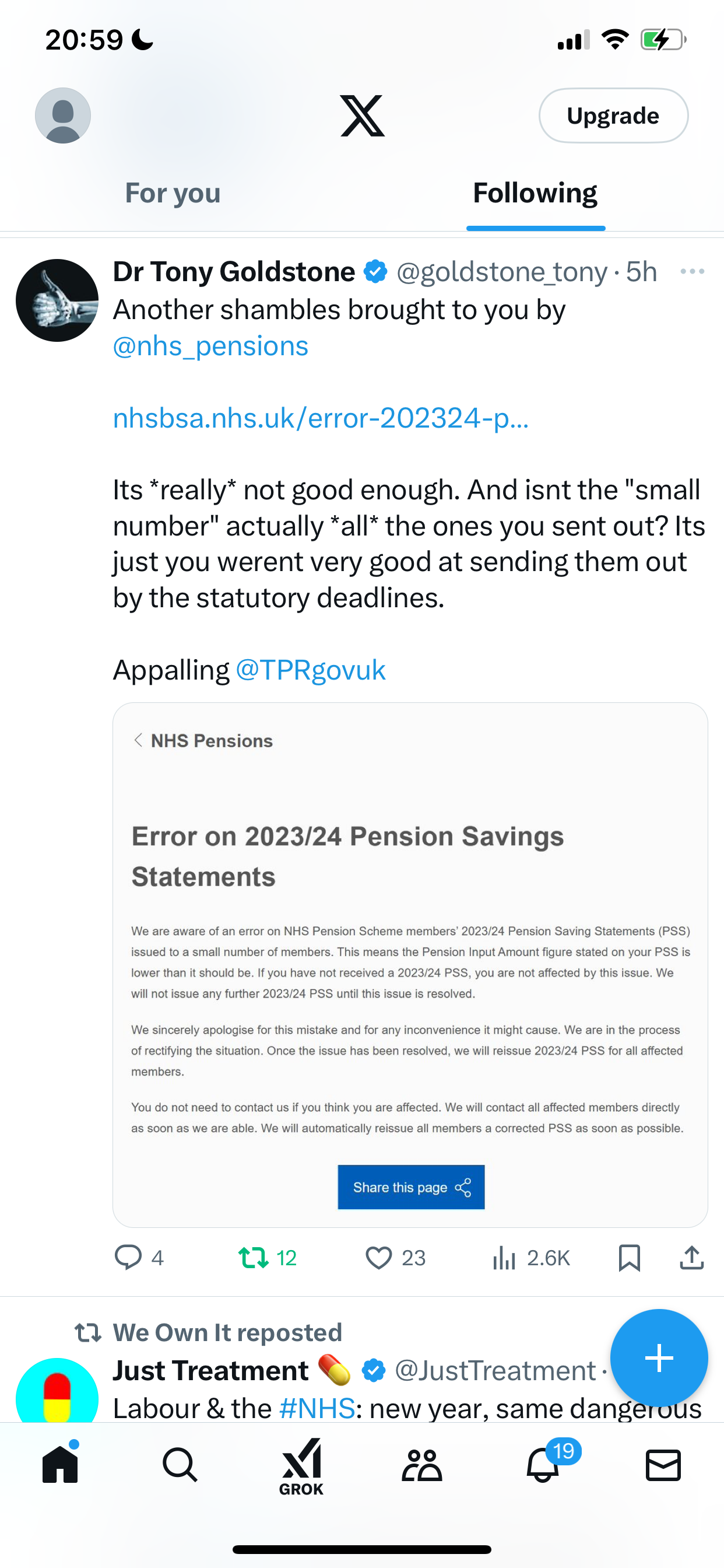Bookmark Dr Tony Goldstone's tweet
This screenshot has height=1568, width=724.
tap(629, 1258)
